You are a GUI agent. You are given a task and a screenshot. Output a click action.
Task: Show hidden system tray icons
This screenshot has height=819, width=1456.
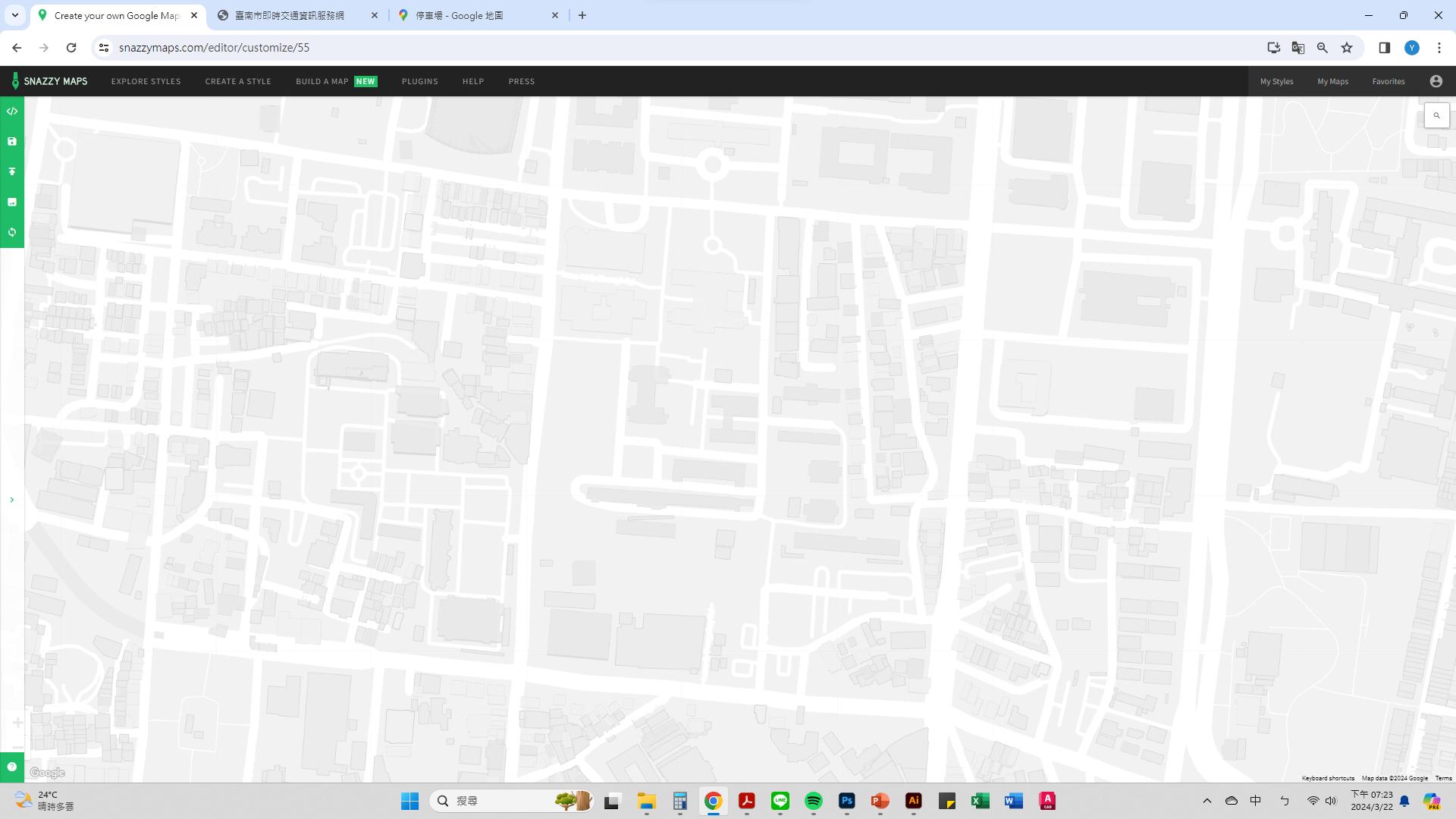coord(1207,801)
